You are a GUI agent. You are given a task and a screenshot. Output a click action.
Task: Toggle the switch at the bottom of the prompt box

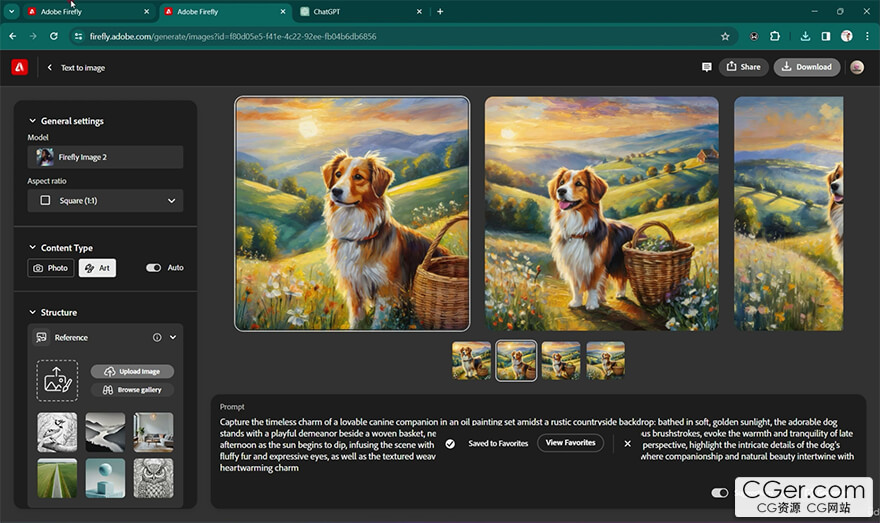click(x=720, y=493)
